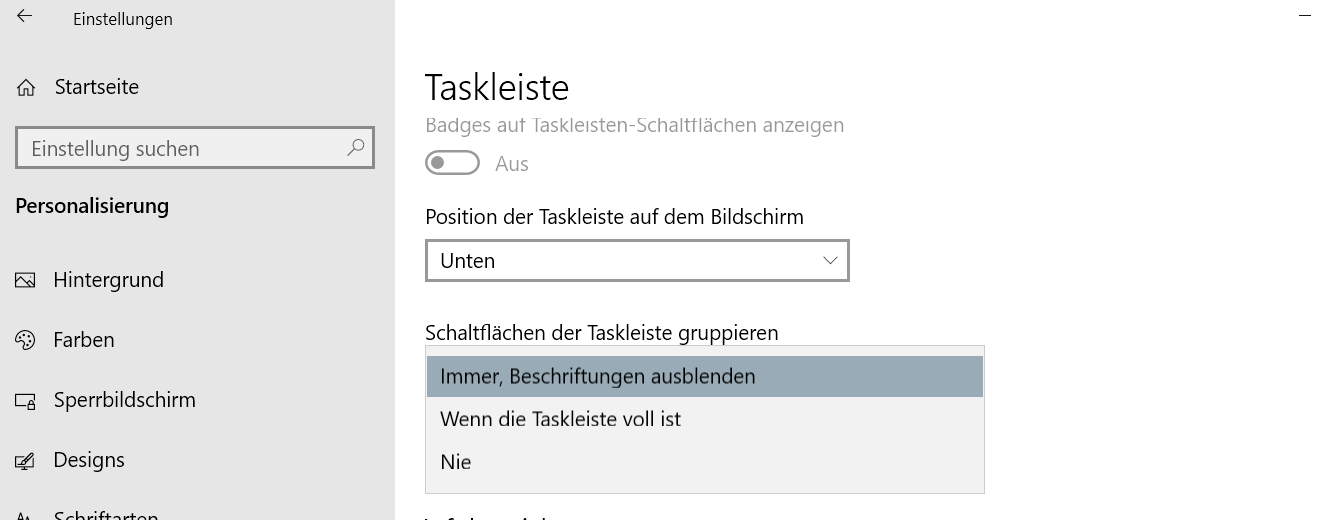Click the search magnifier icon
The width and height of the screenshot is (1328, 520).
pos(356,148)
